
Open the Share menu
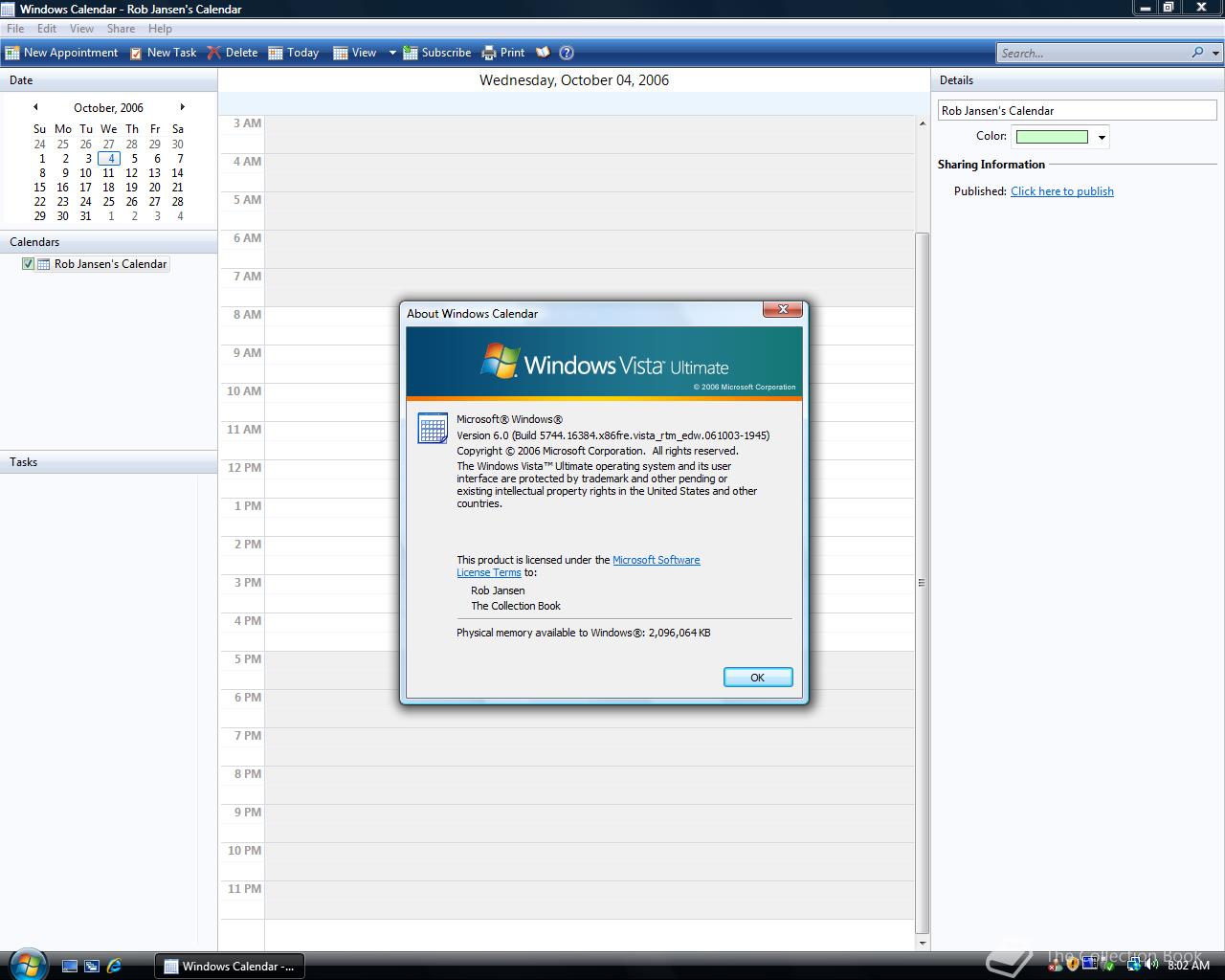121,29
